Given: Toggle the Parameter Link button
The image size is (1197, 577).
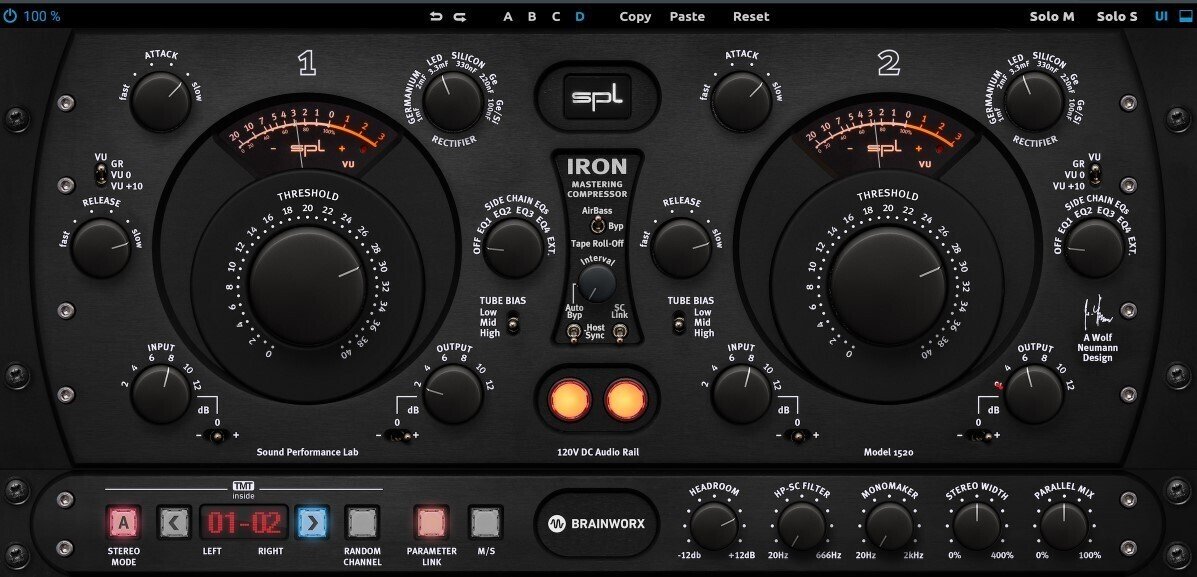Looking at the screenshot, I should pyautogui.click(x=432, y=523).
